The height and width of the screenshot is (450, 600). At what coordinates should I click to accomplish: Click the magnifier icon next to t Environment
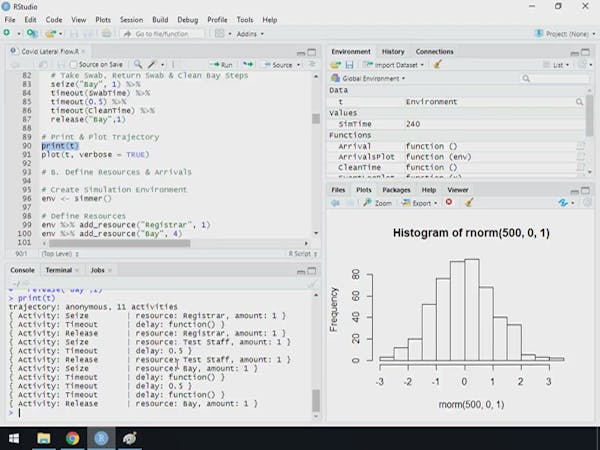[579, 102]
